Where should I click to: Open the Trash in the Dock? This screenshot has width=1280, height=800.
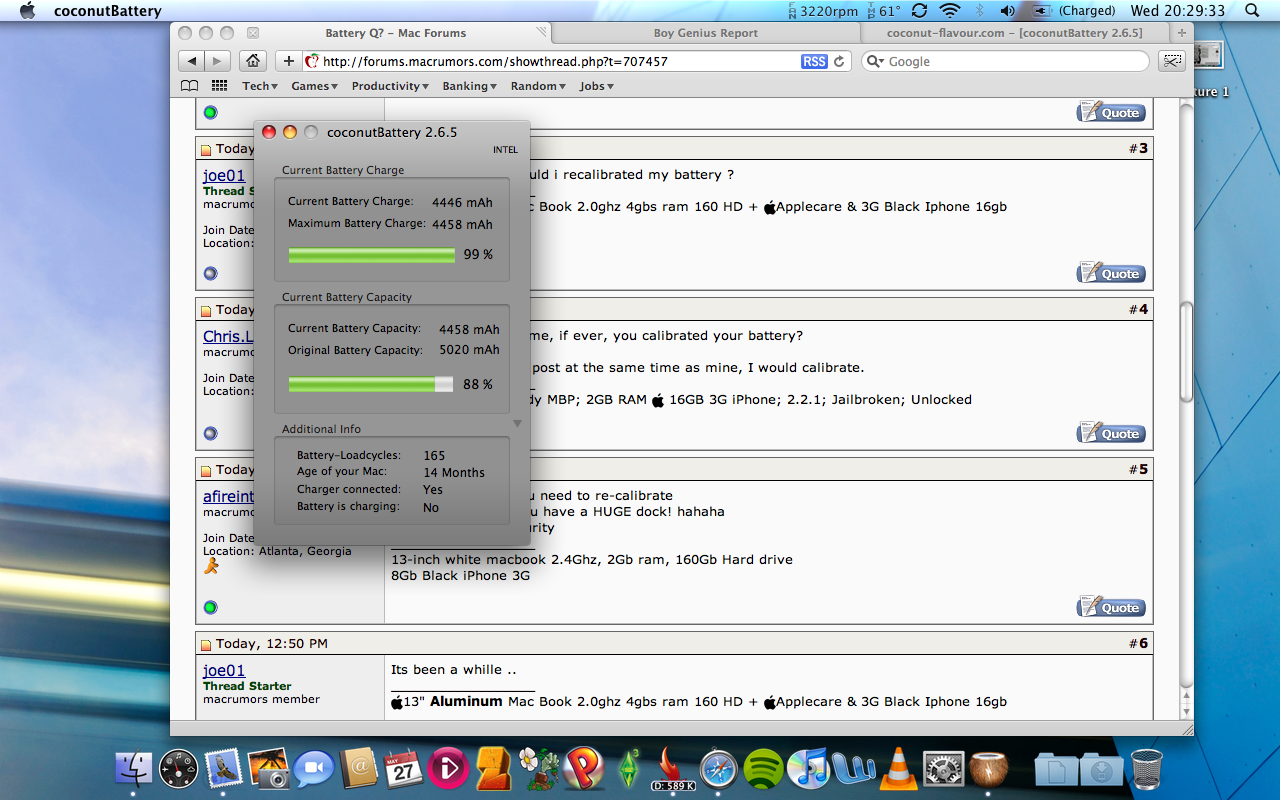1147,768
